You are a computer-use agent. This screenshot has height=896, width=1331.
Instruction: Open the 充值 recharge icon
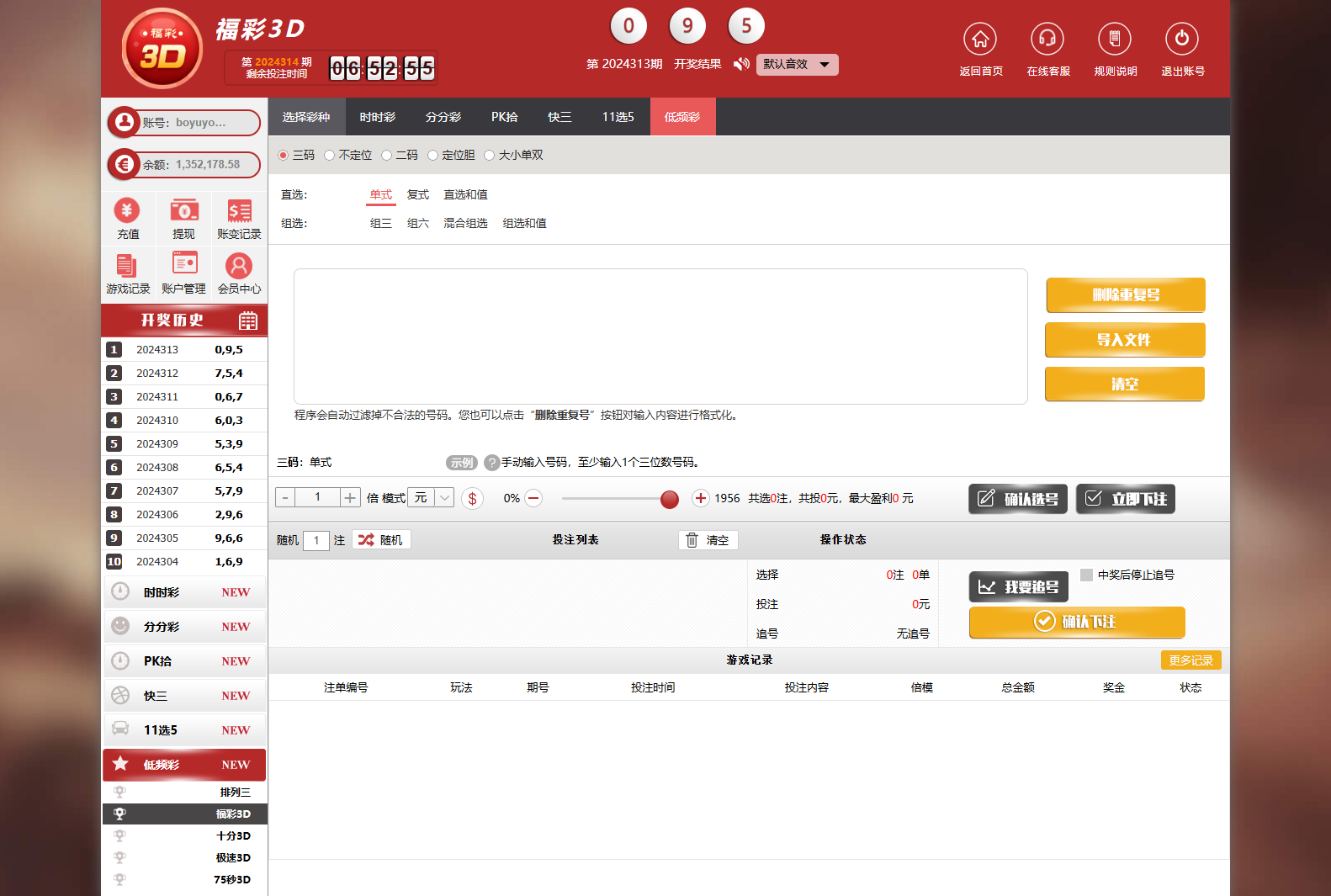tap(128, 211)
